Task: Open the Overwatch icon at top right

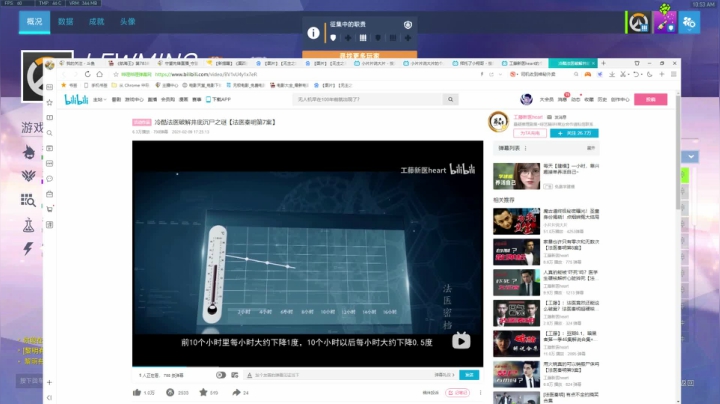Action: click(x=639, y=22)
